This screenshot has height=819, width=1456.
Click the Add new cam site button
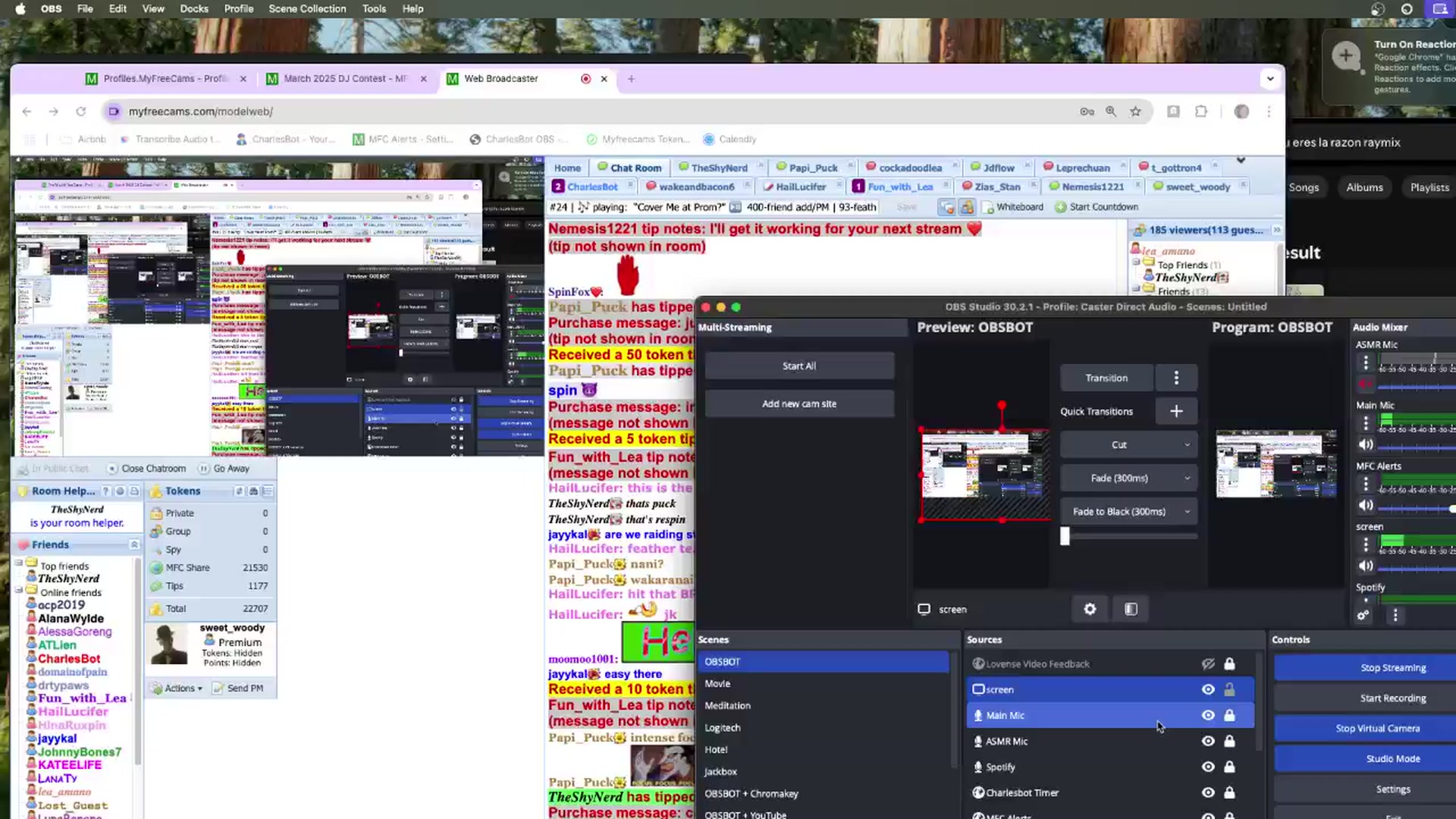click(x=799, y=404)
